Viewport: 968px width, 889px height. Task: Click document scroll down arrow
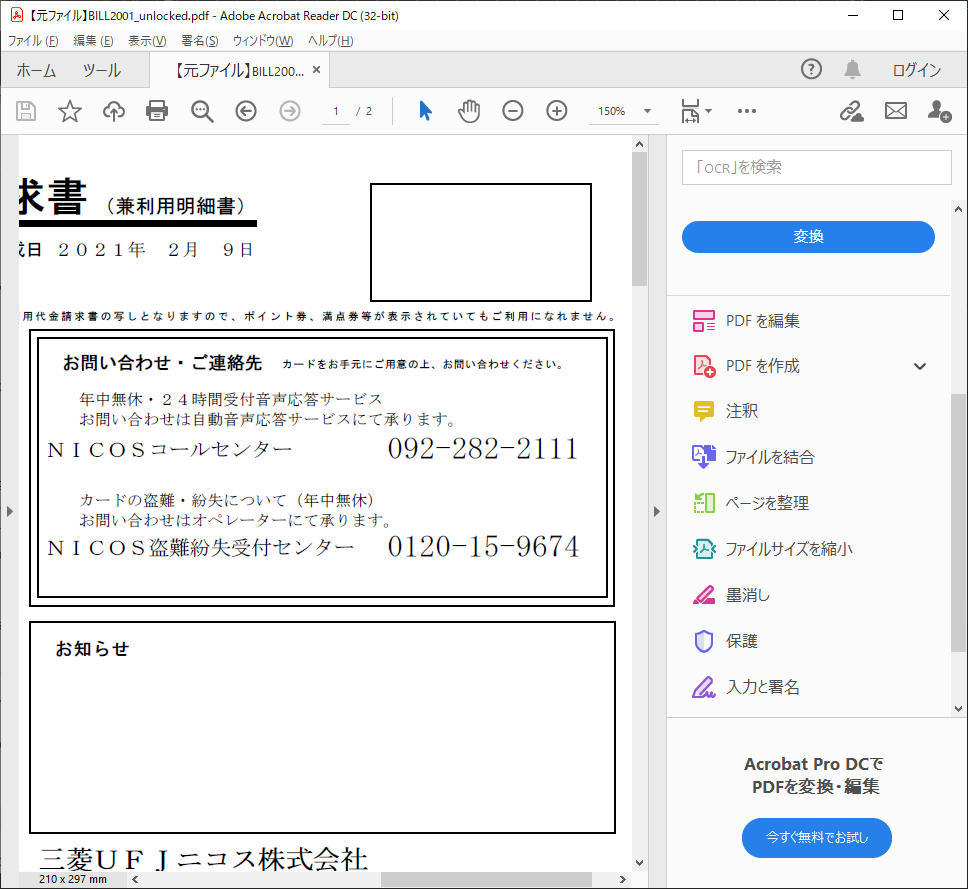(640, 863)
